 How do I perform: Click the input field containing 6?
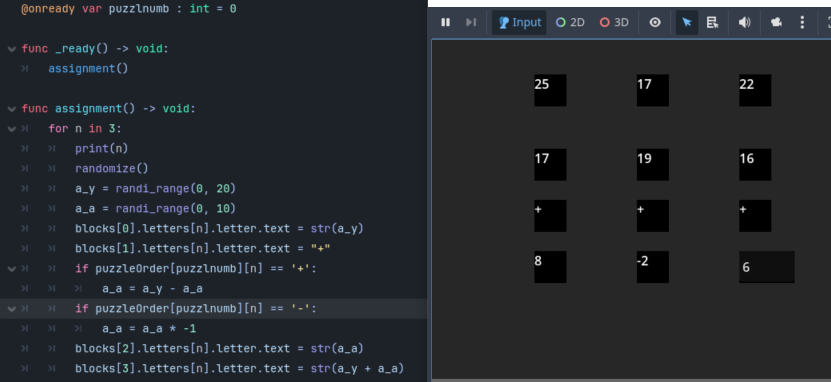pyautogui.click(x=767, y=267)
